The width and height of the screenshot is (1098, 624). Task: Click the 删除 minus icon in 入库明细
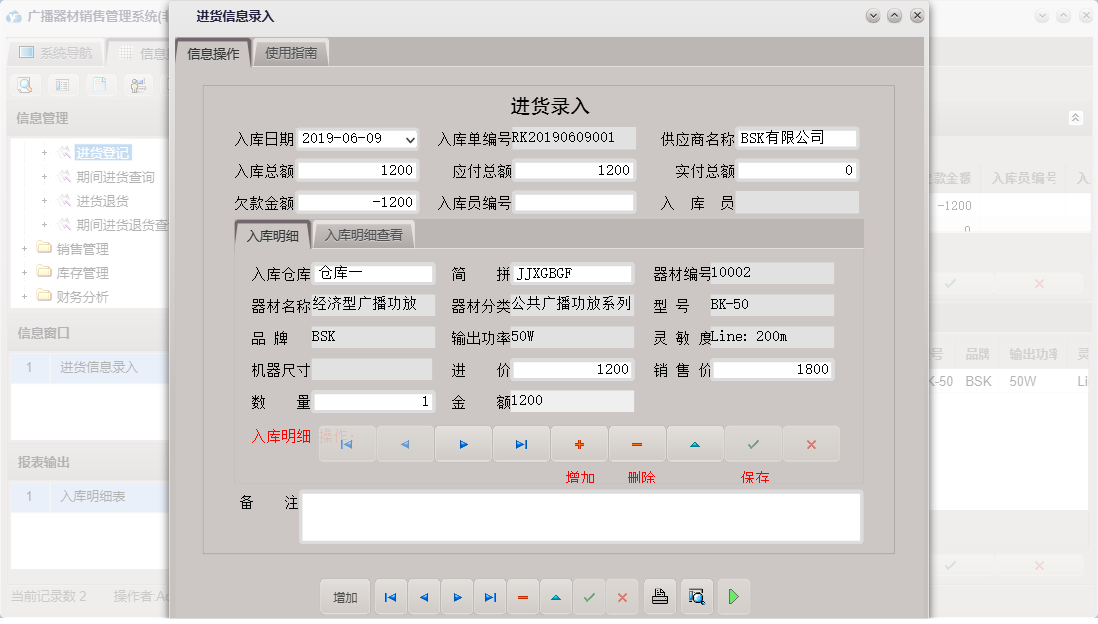(x=637, y=443)
